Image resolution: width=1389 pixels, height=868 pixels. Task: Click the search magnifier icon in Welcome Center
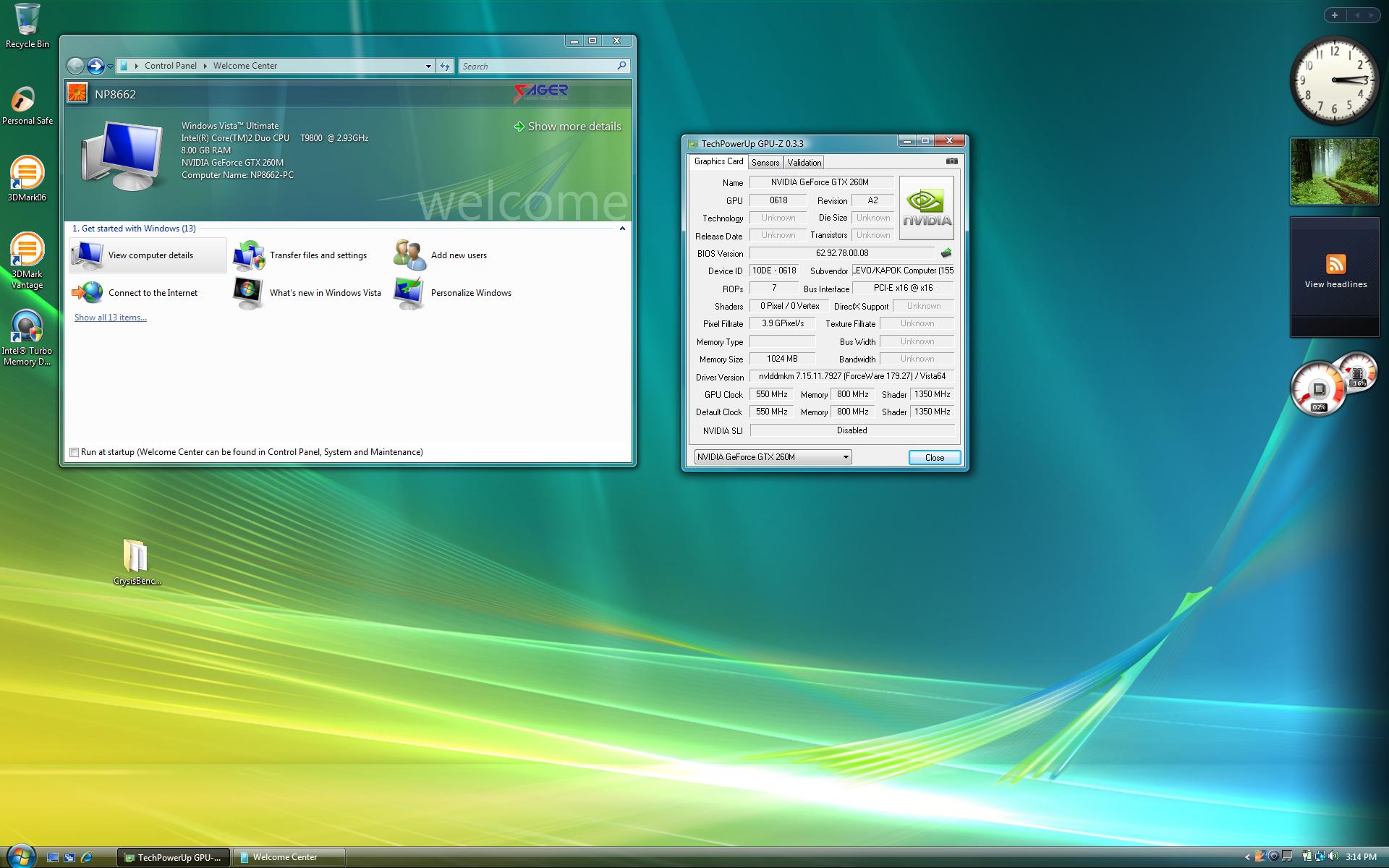[x=621, y=66]
